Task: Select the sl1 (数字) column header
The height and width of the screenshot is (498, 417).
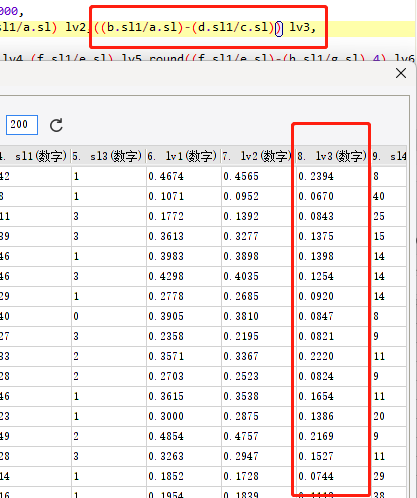Action: point(35,156)
